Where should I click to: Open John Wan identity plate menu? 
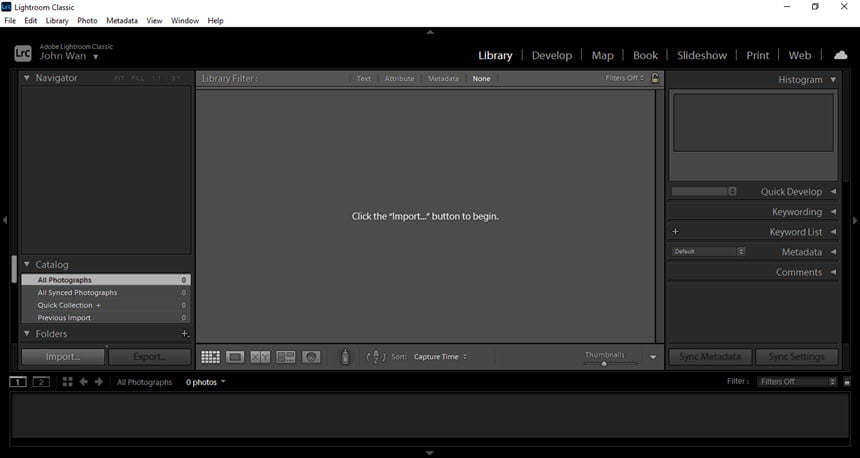pos(69,56)
